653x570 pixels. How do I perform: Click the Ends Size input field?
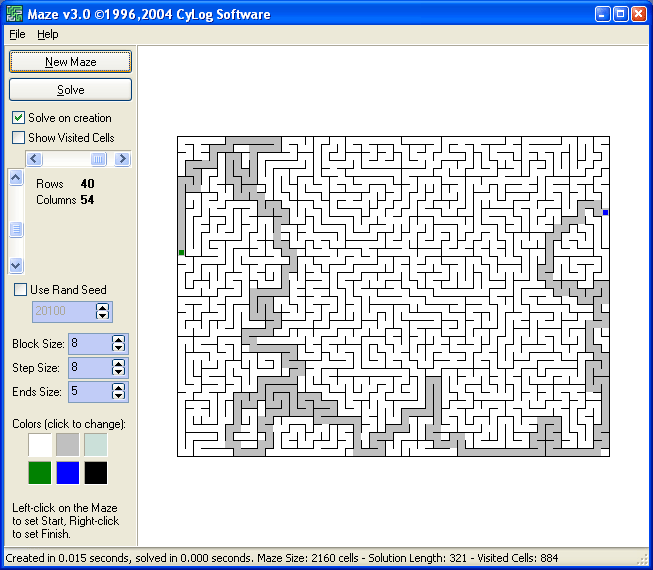(x=90, y=391)
